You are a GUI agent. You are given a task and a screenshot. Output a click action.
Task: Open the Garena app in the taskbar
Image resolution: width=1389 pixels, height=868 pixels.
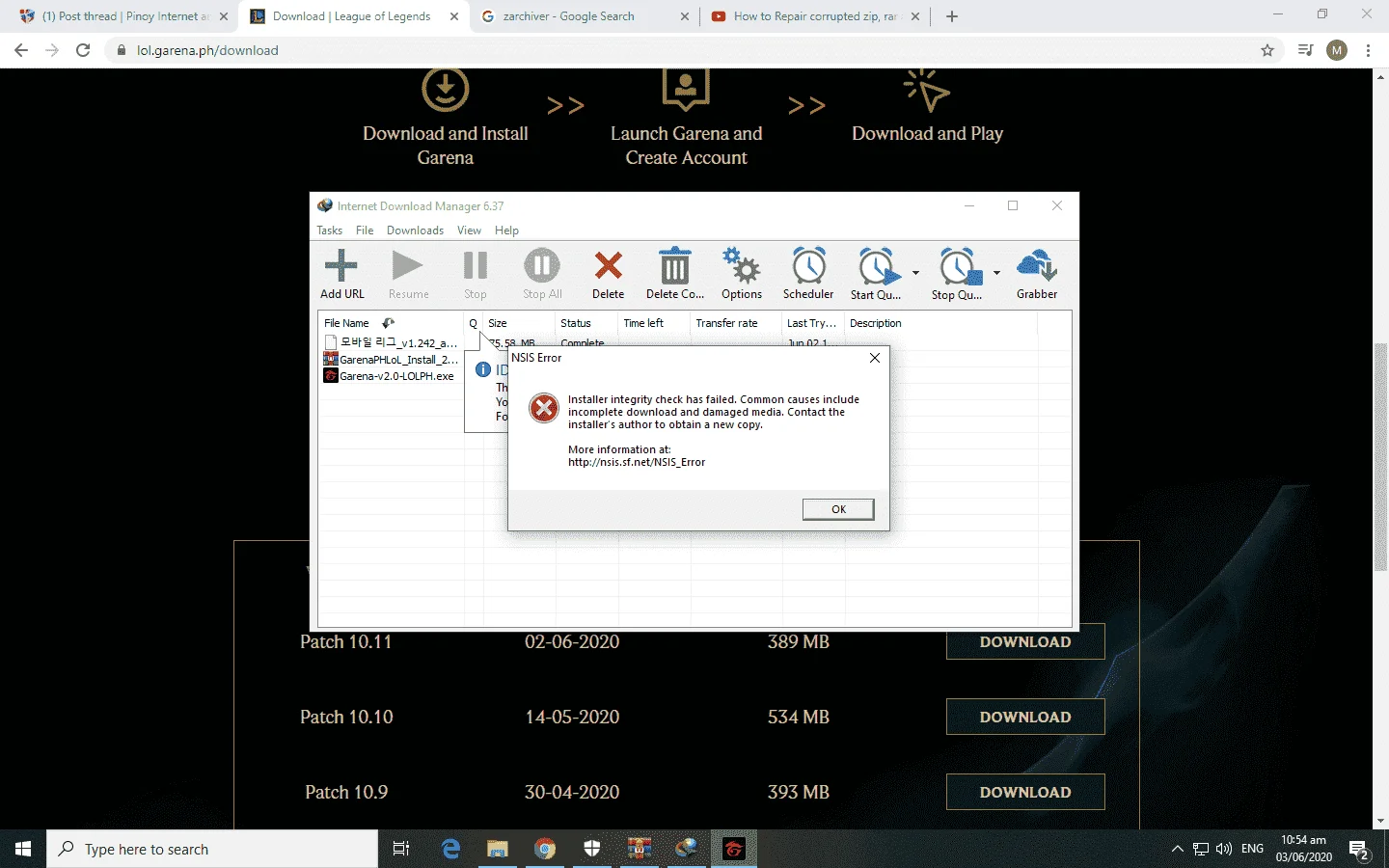tap(733, 849)
